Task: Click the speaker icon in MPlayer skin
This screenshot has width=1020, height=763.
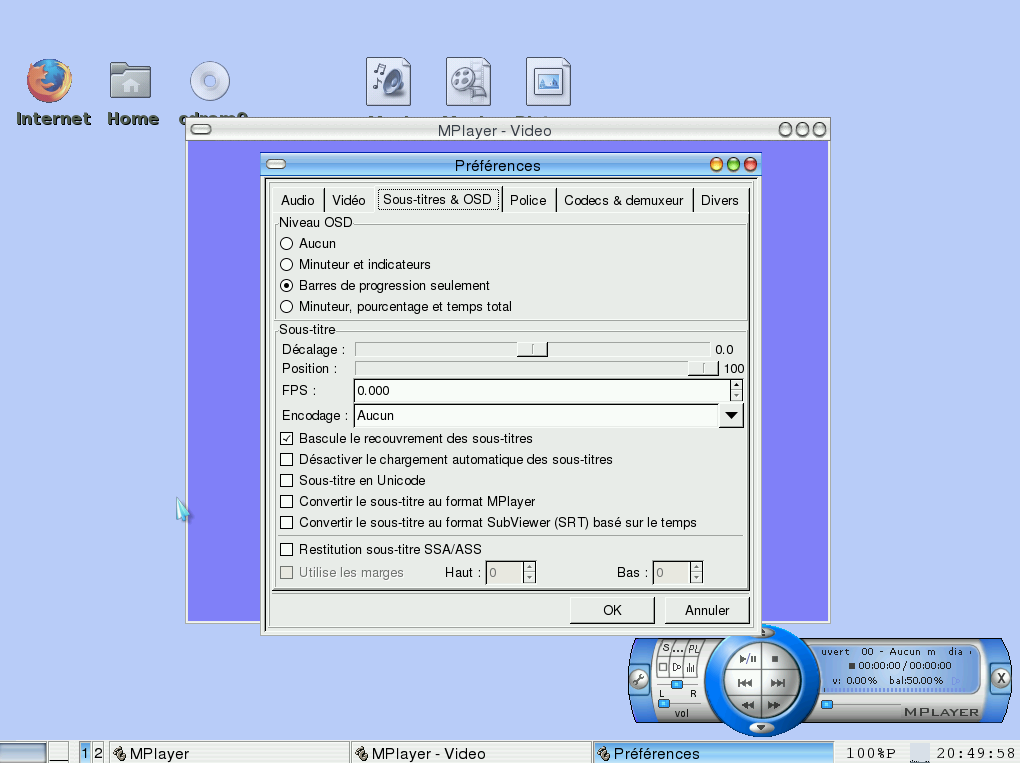Action: (x=677, y=667)
